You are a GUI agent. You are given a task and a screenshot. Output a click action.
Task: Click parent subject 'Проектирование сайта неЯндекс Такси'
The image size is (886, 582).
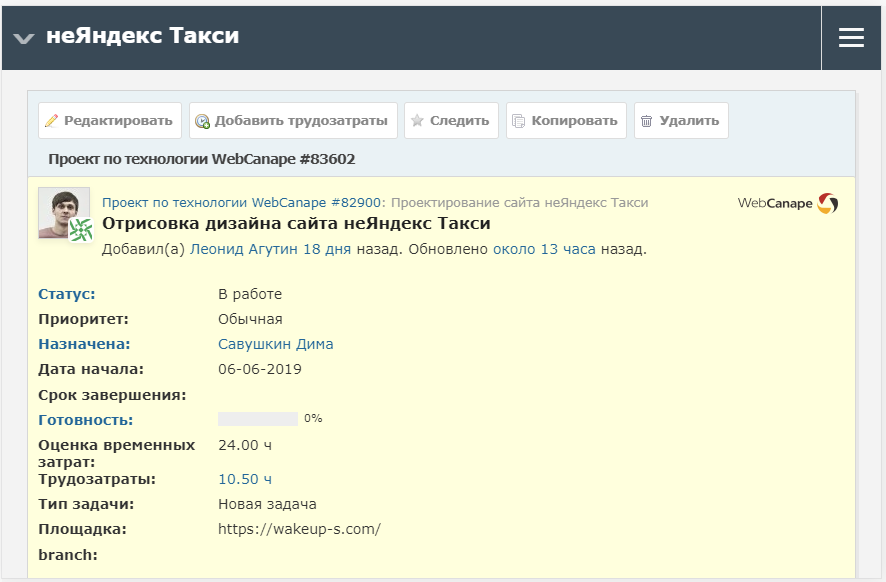(520, 202)
